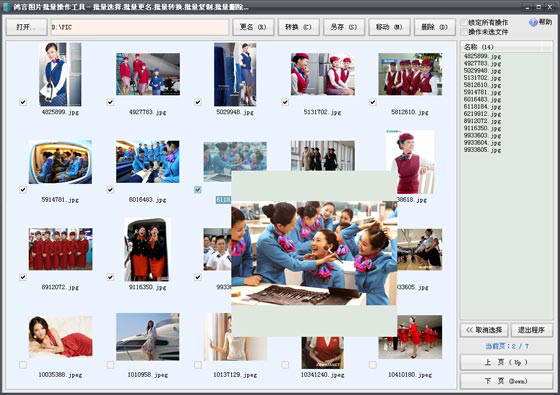
Task: Select the 9116350.jpg thumbnail
Action: [x=148, y=249]
